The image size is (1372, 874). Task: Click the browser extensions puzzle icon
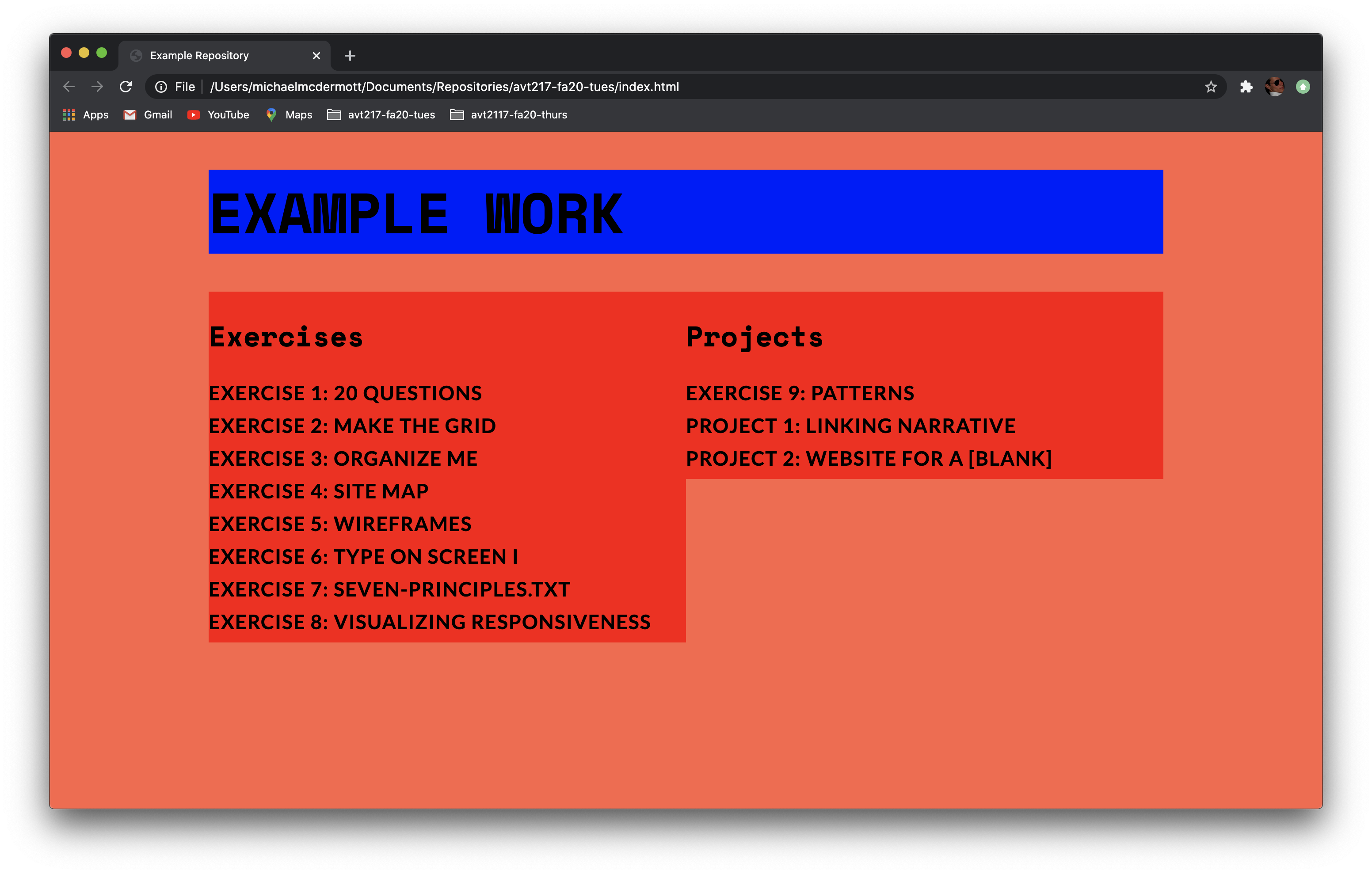coord(1245,86)
